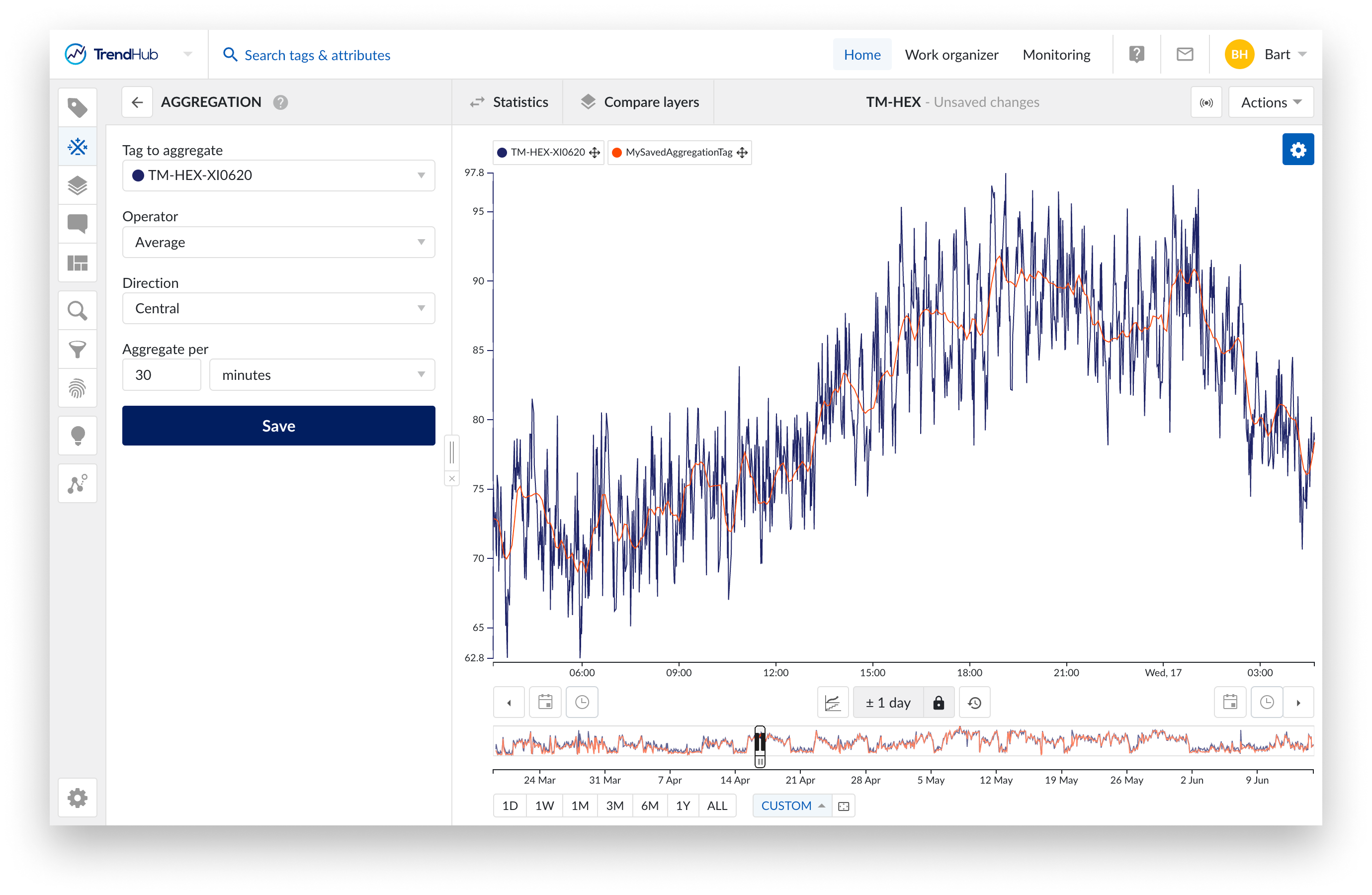Expand the Operator dropdown showing Average
The width and height of the screenshot is (1372, 895).
coord(278,242)
